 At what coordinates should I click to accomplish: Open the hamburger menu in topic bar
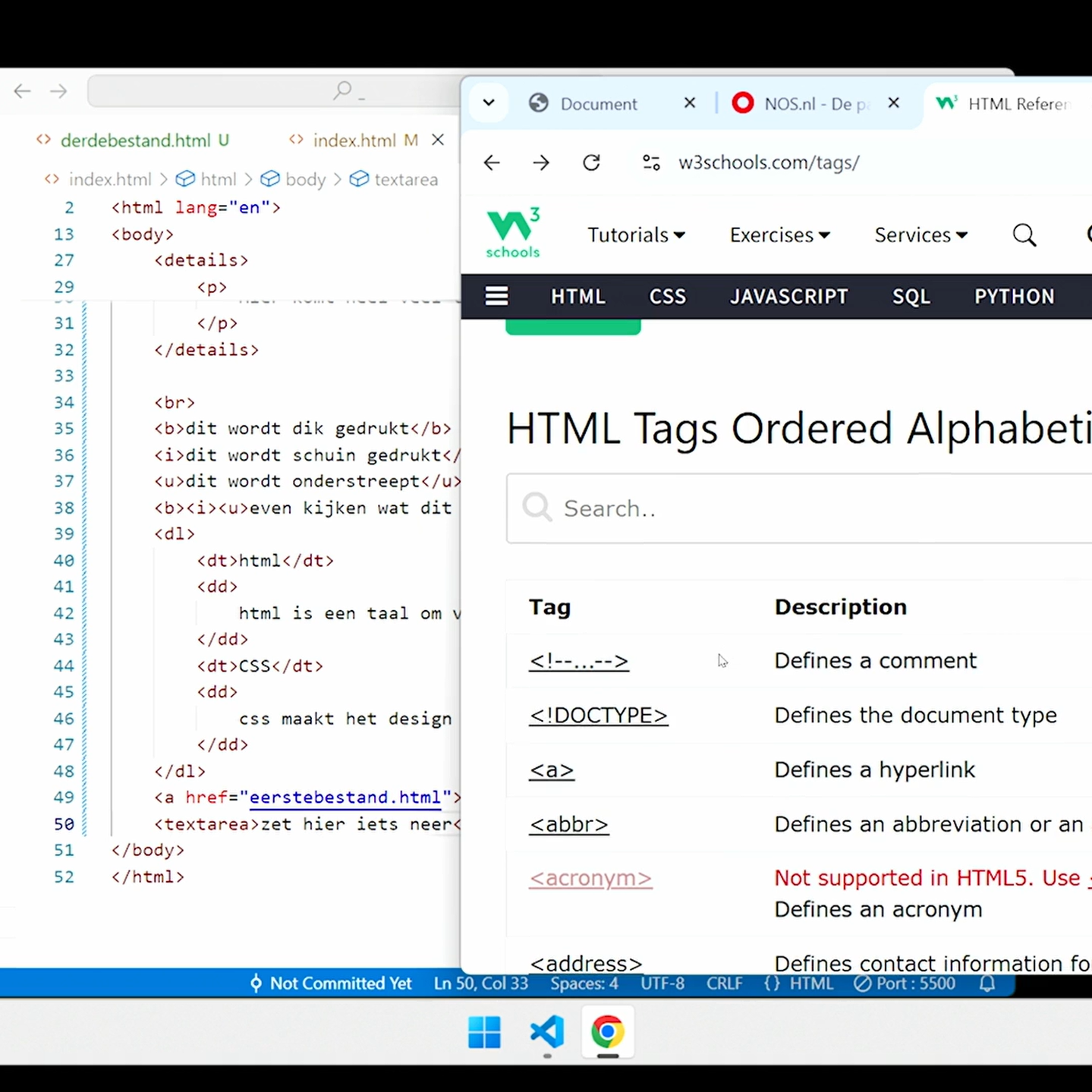click(496, 296)
